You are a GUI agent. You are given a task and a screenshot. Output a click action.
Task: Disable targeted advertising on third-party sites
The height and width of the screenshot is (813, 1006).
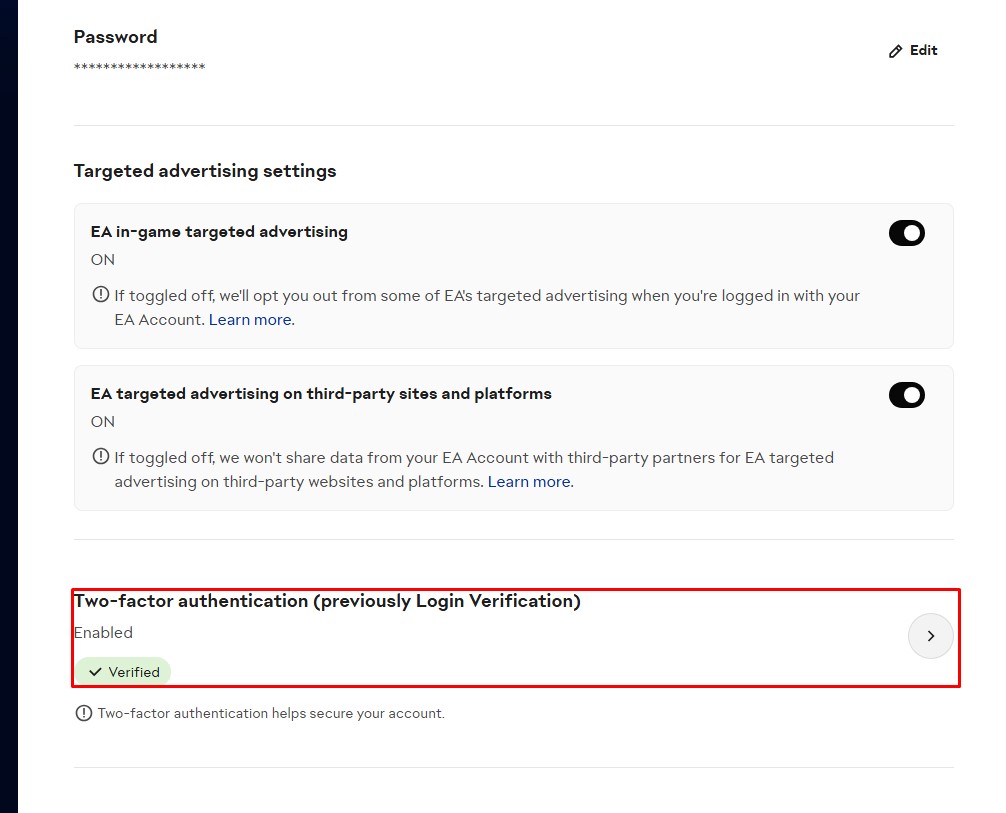(906, 395)
